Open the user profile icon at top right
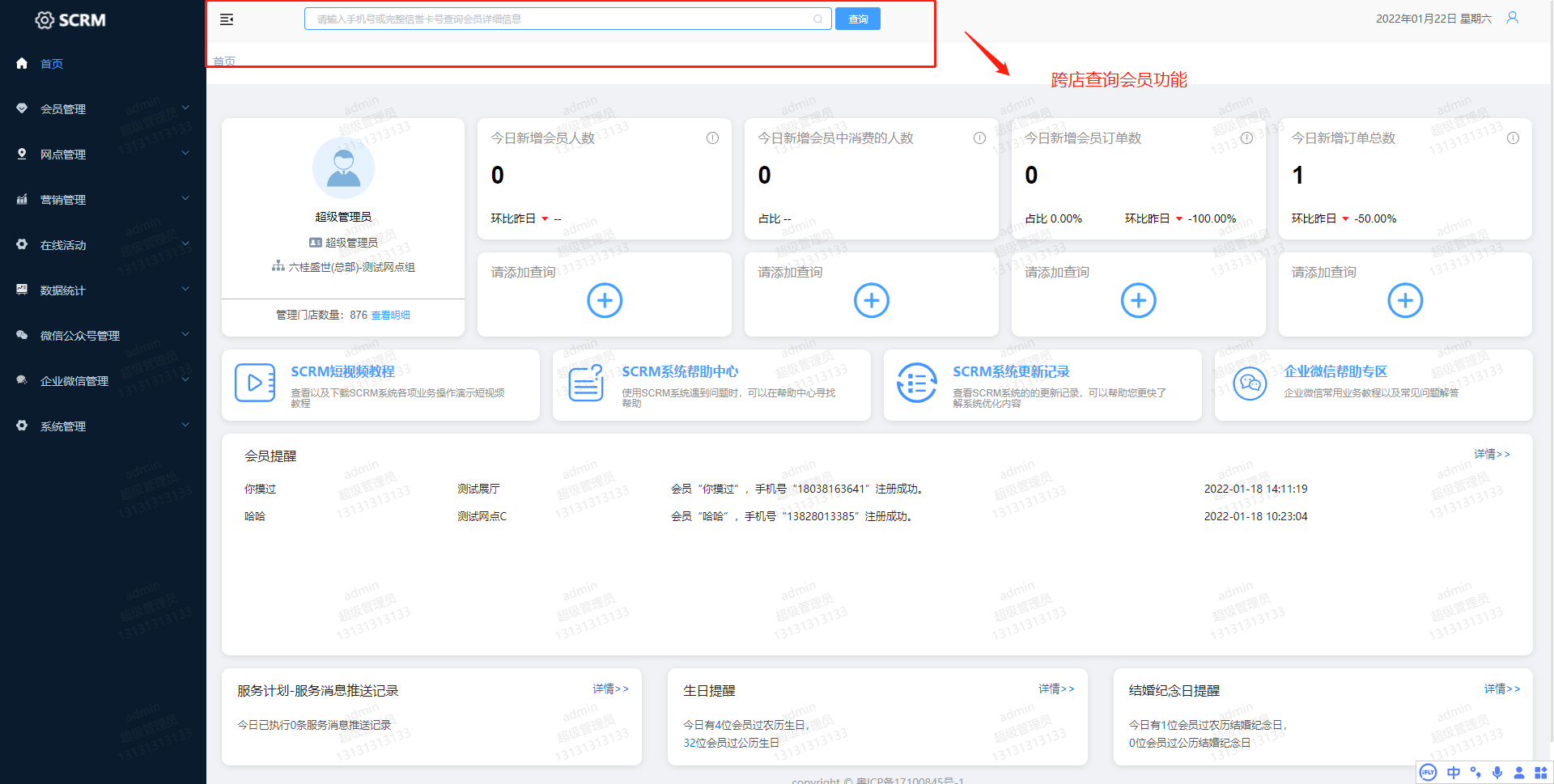Viewport: 1554px width, 784px height. pos(1512,18)
